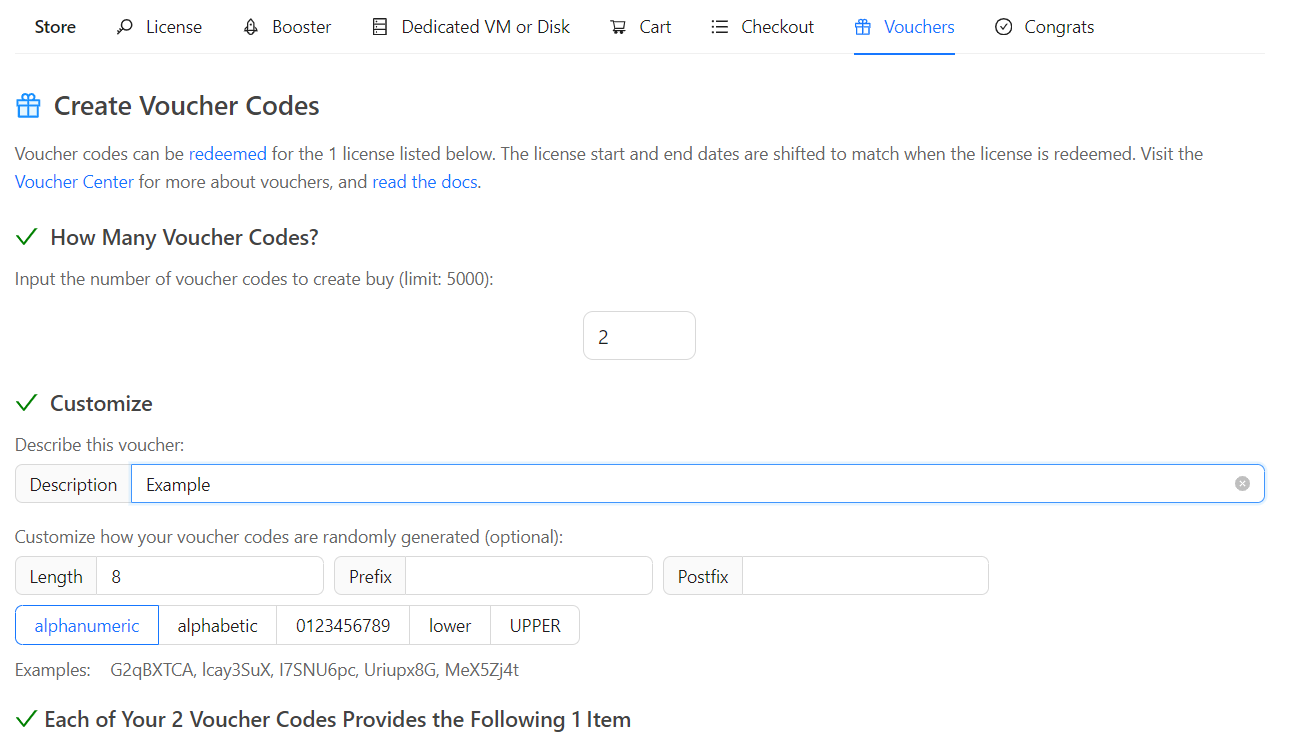Open the Store tab
Image resolution: width=1293 pixels, height=745 pixels.
click(55, 27)
